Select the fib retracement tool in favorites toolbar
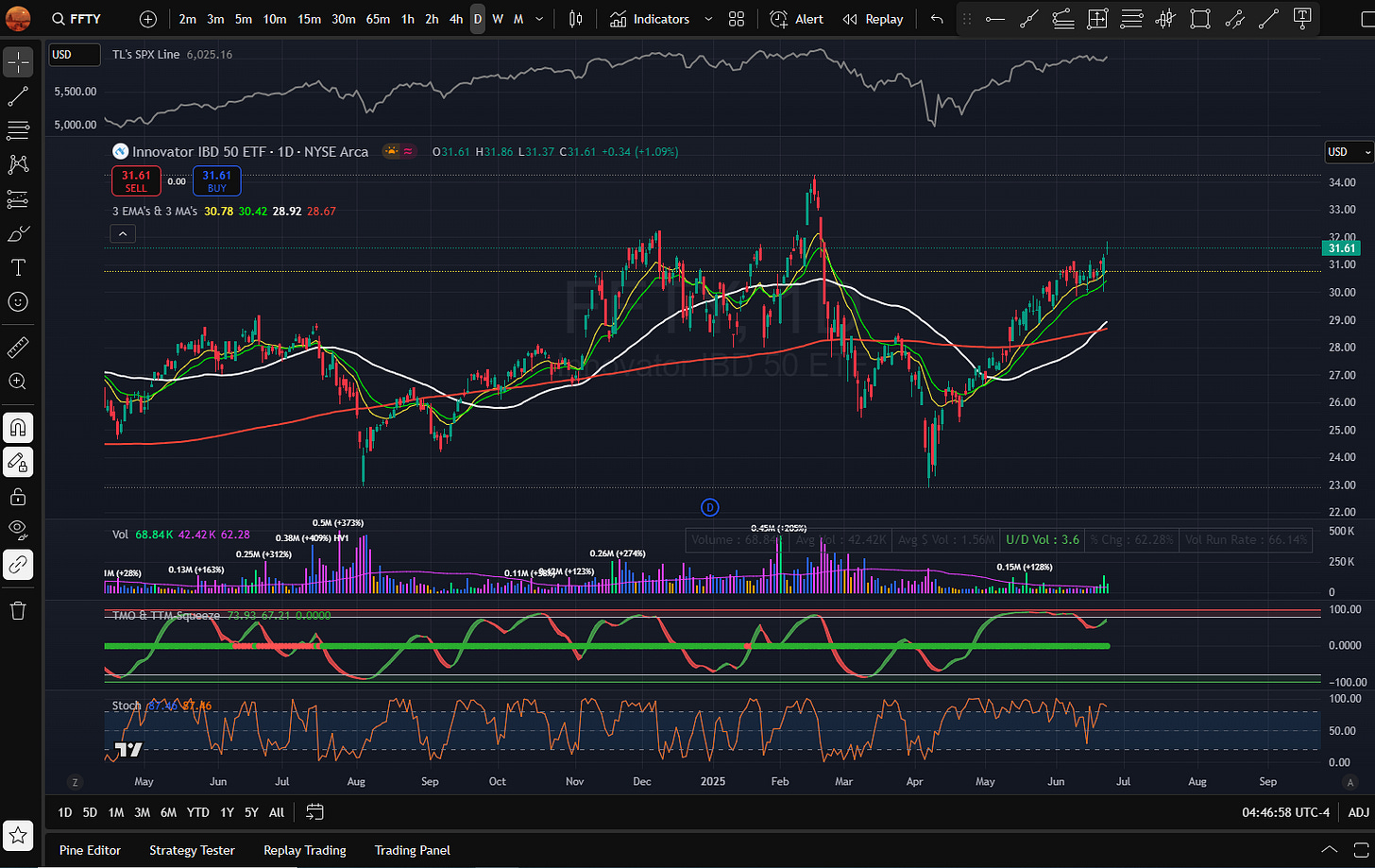1375x868 pixels. [1063, 19]
